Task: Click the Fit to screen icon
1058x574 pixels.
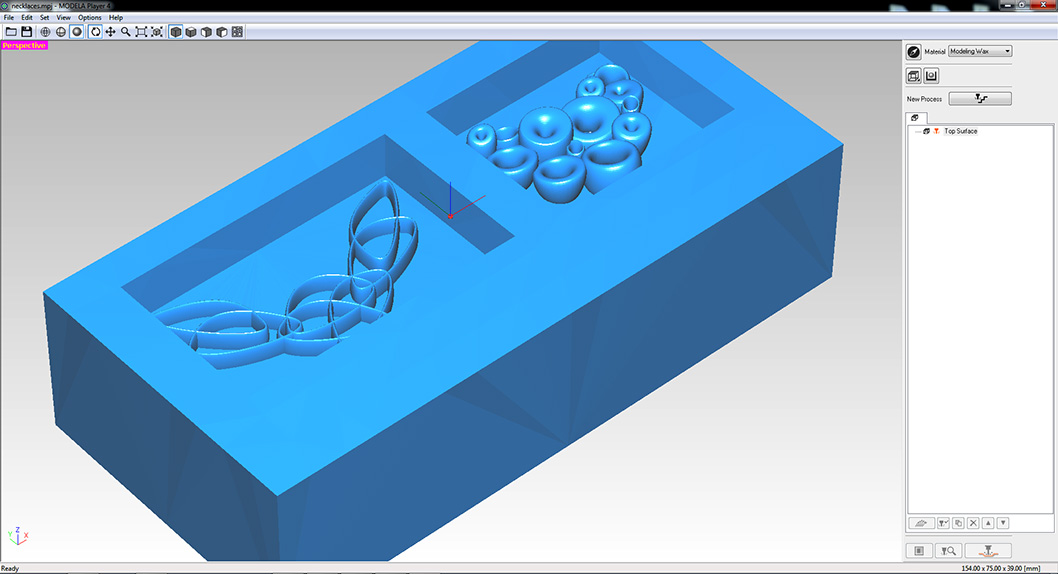Action: tap(141, 32)
